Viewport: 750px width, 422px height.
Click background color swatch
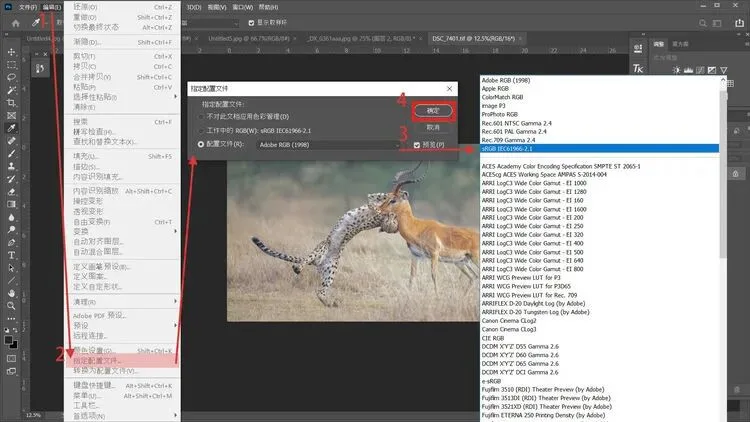(14, 345)
